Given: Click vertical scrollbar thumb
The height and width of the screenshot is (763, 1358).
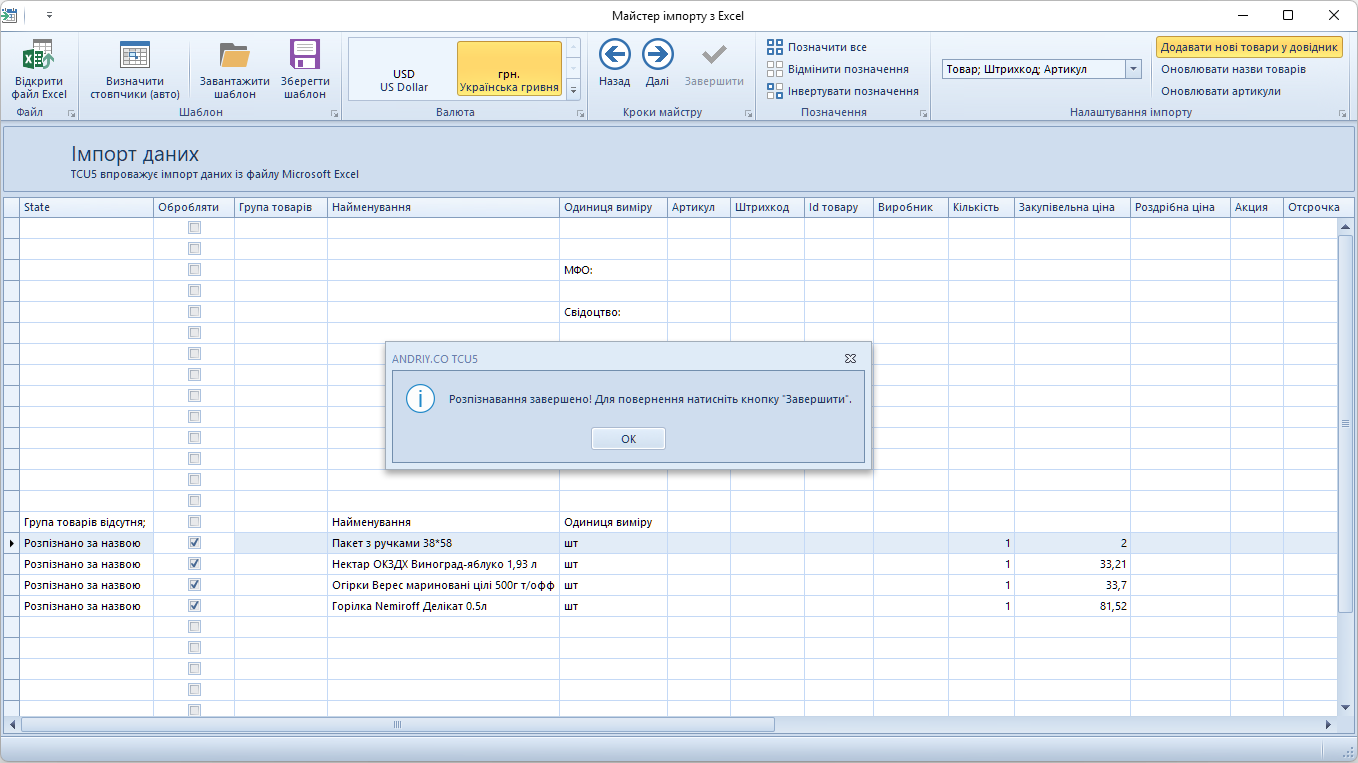Looking at the screenshot, I should pyautogui.click(x=1346, y=422).
